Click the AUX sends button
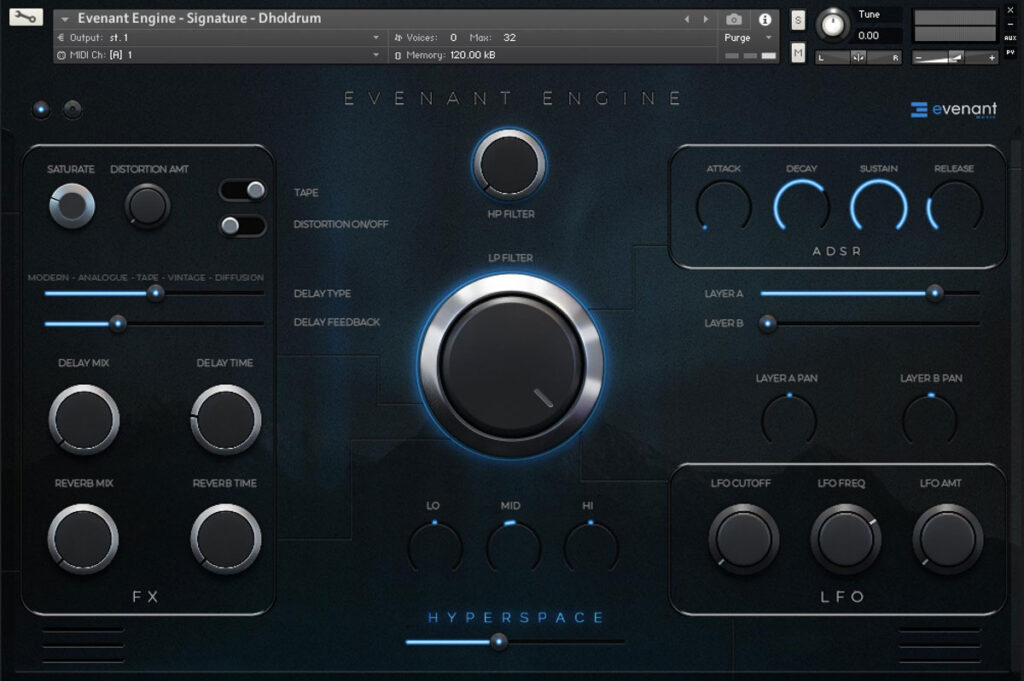Image resolution: width=1024 pixels, height=681 pixels. (x=1010, y=38)
